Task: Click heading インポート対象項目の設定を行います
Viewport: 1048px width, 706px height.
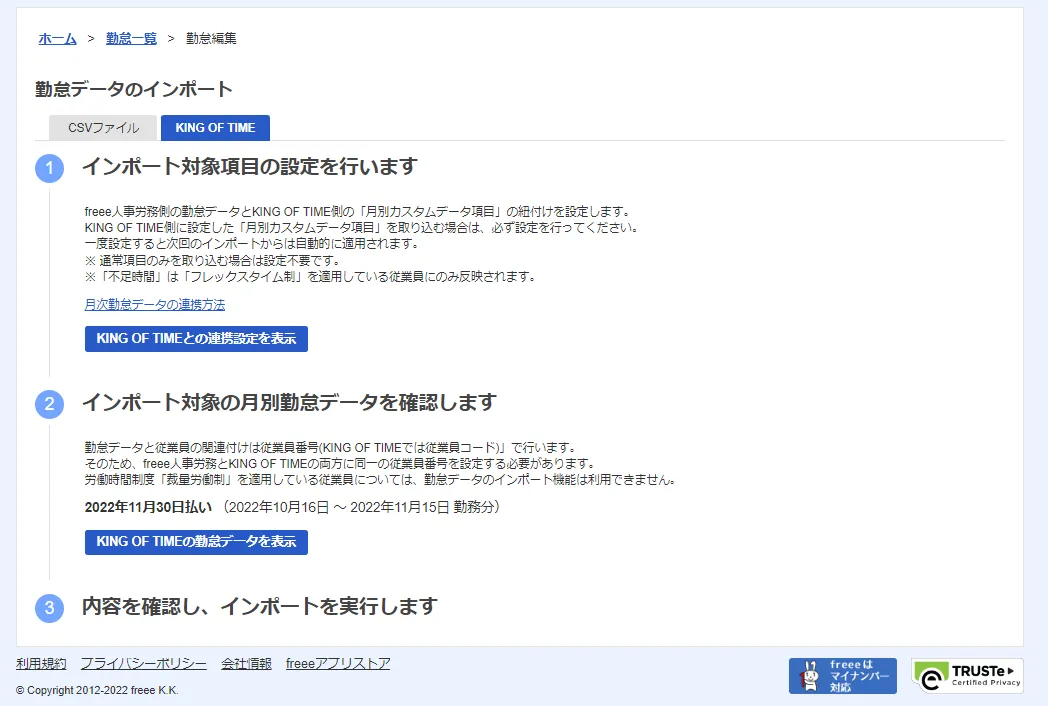Action: tap(250, 166)
